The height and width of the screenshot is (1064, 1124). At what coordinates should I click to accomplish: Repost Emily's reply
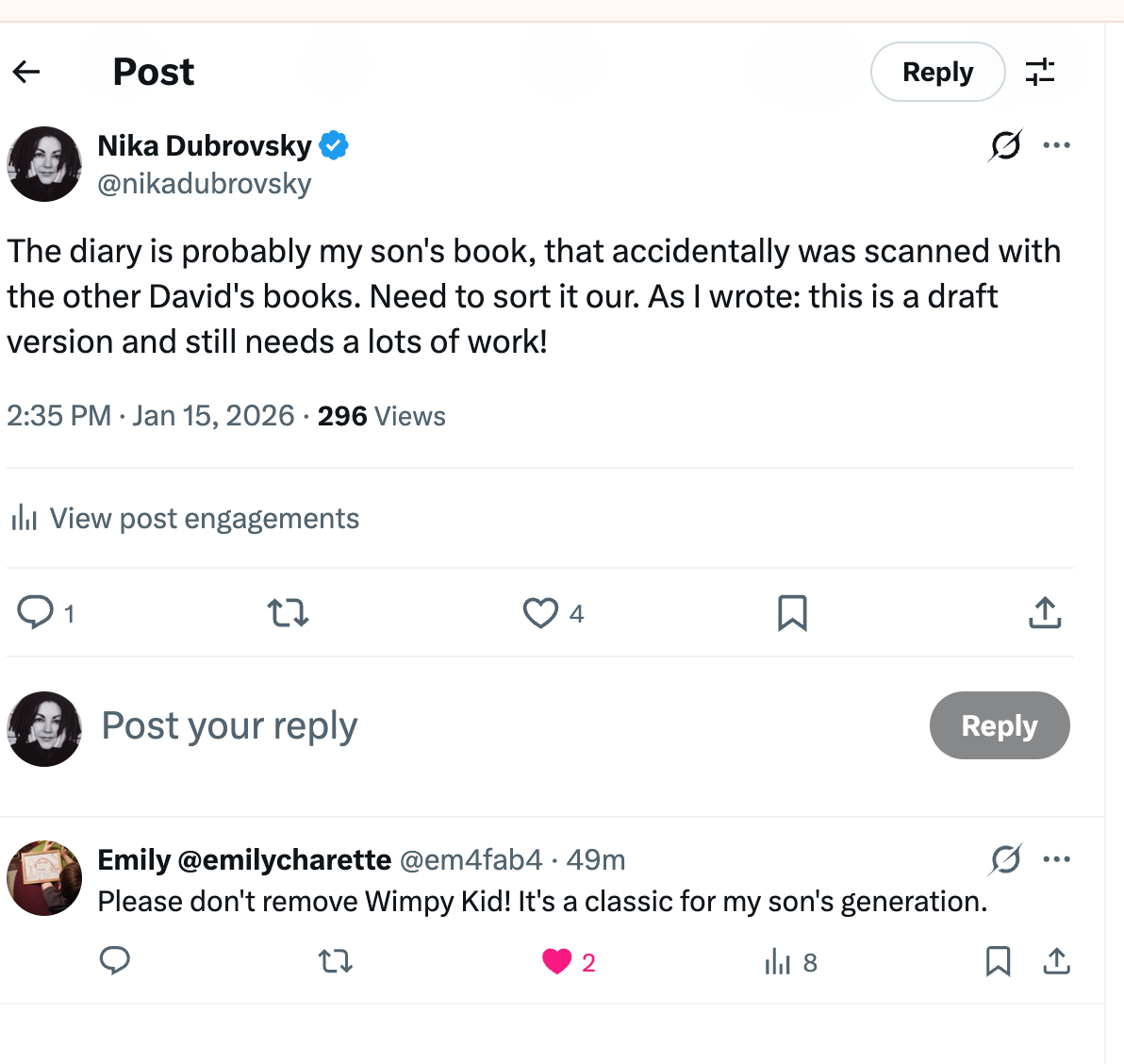click(x=336, y=961)
